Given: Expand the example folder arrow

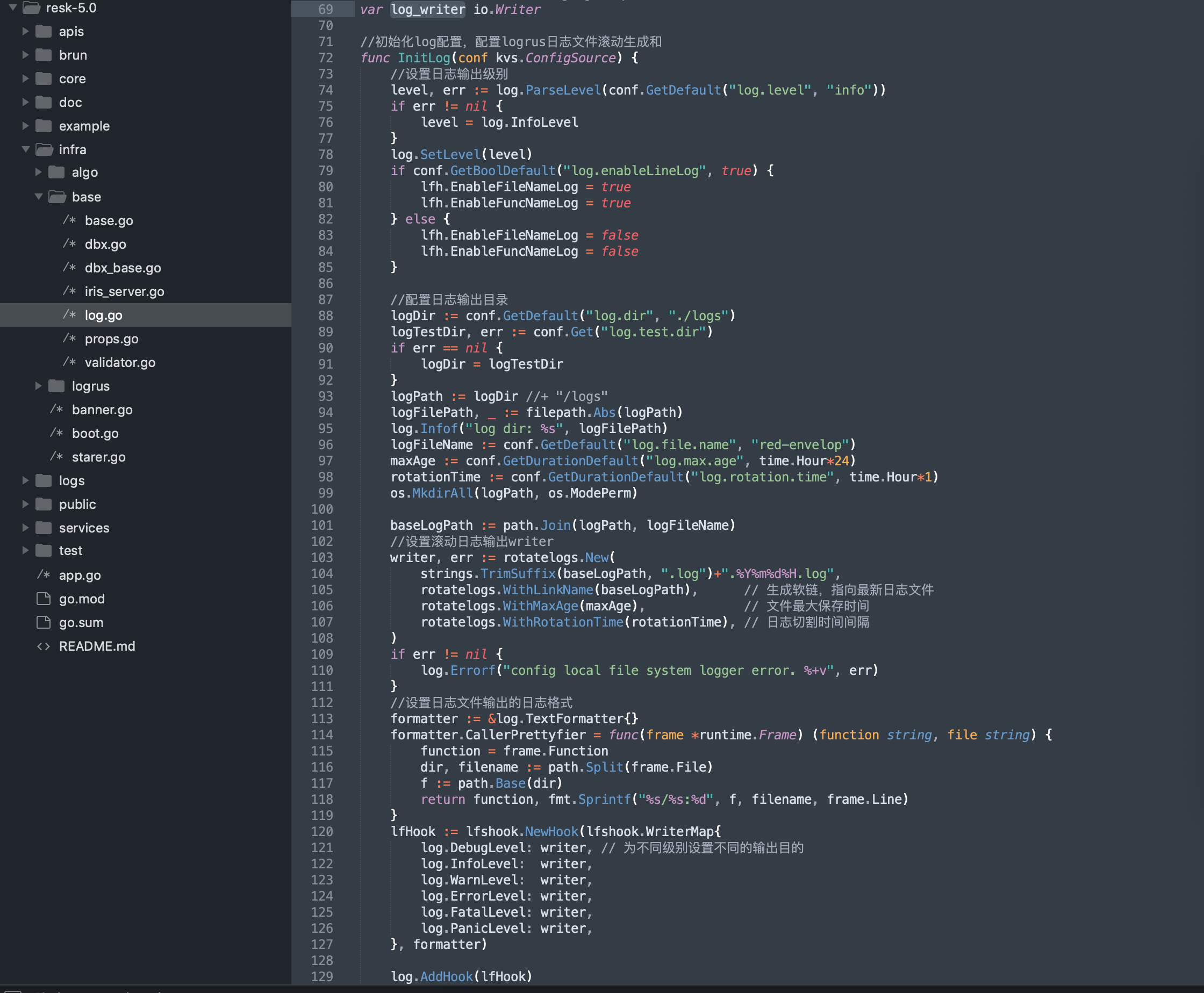Looking at the screenshot, I should click(x=25, y=125).
